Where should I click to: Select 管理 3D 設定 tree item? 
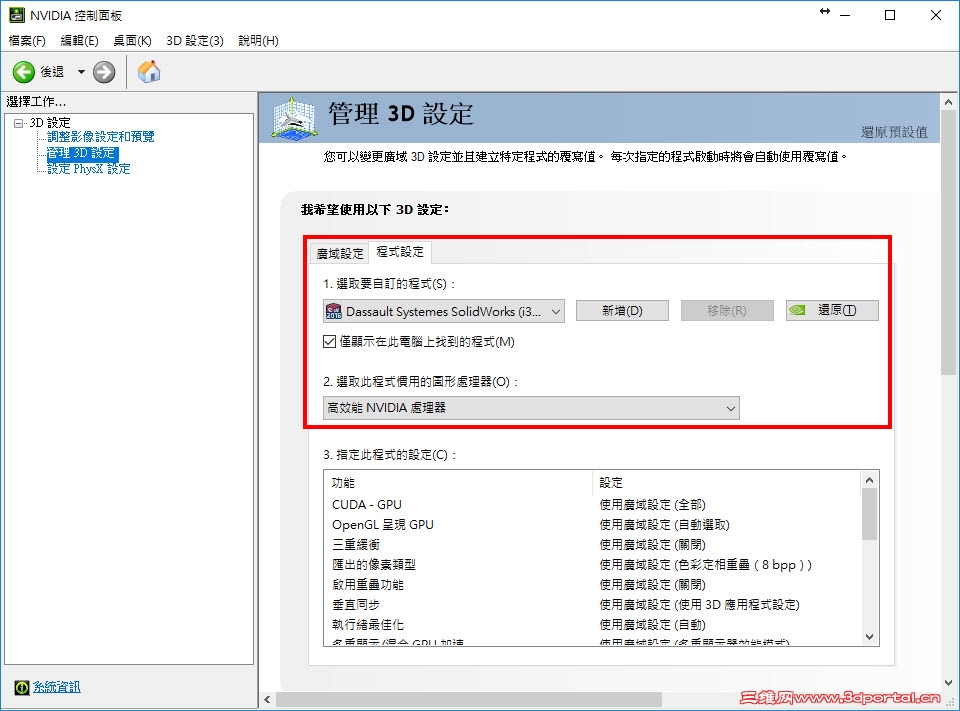(82, 152)
